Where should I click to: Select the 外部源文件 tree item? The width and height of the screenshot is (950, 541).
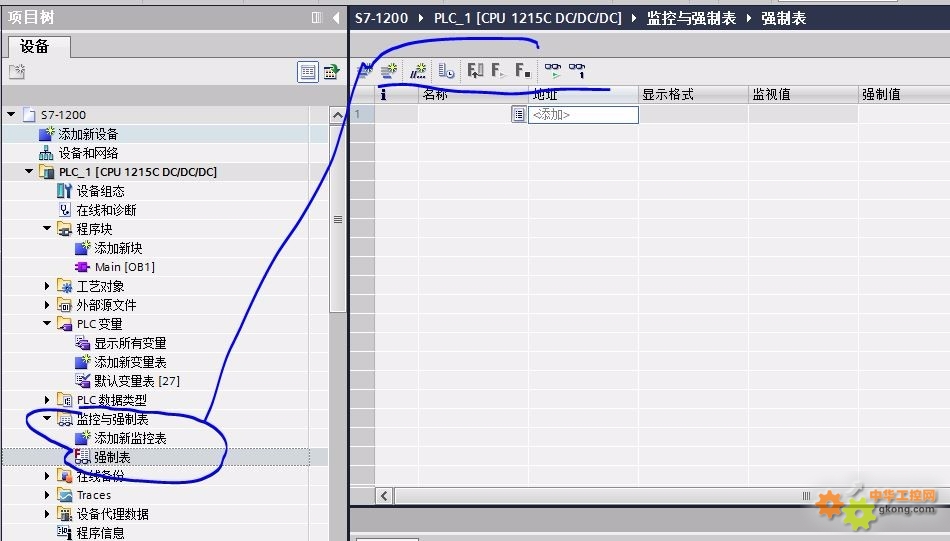click(106, 305)
